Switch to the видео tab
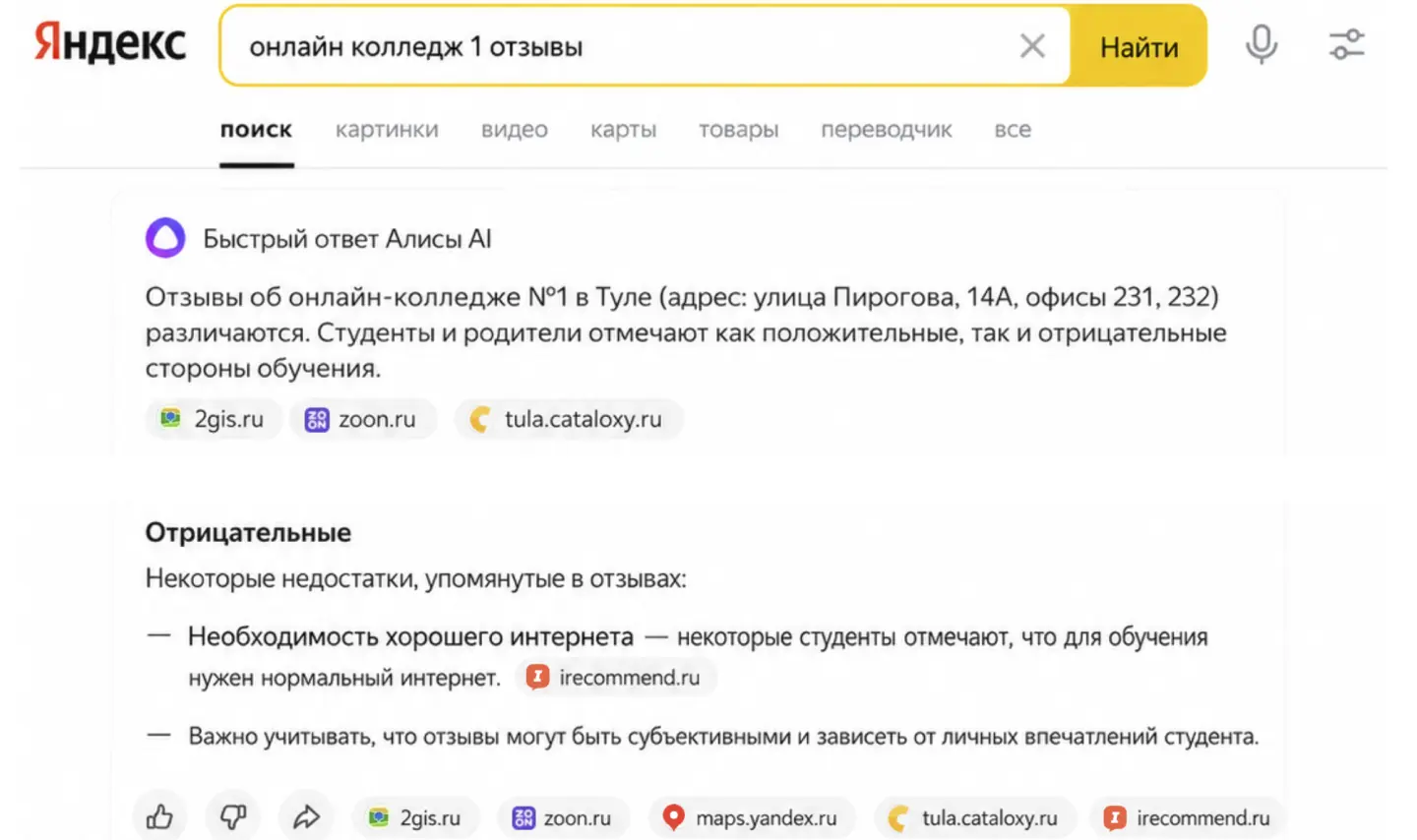Viewport: 1417px width, 840px height. point(514,130)
